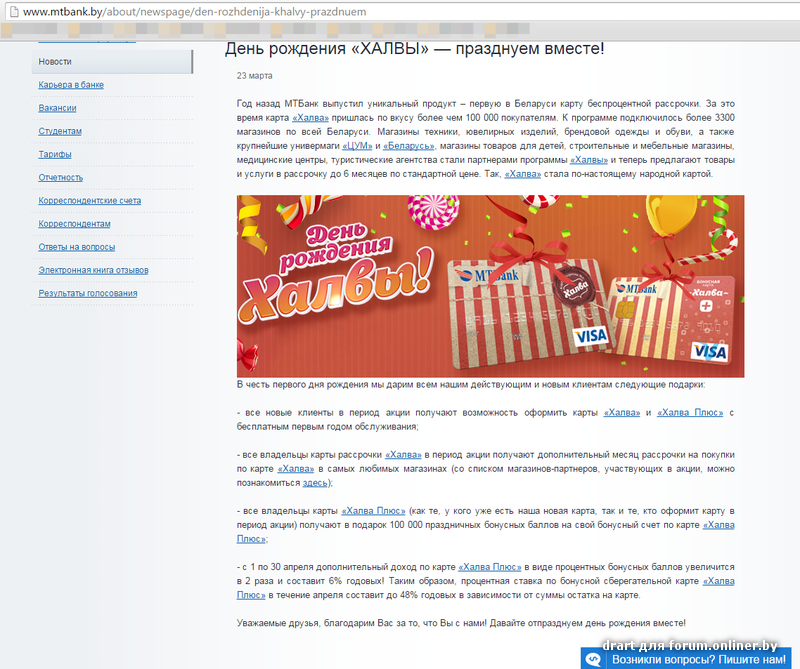Viewport: 800px width, 669px height.
Task: Click the chat bubble icon in the help widget
Action: (593, 659)
